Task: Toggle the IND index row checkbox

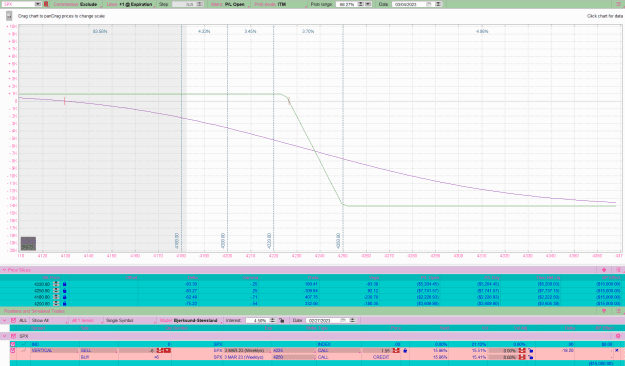Action: click(x=13, y=344)
